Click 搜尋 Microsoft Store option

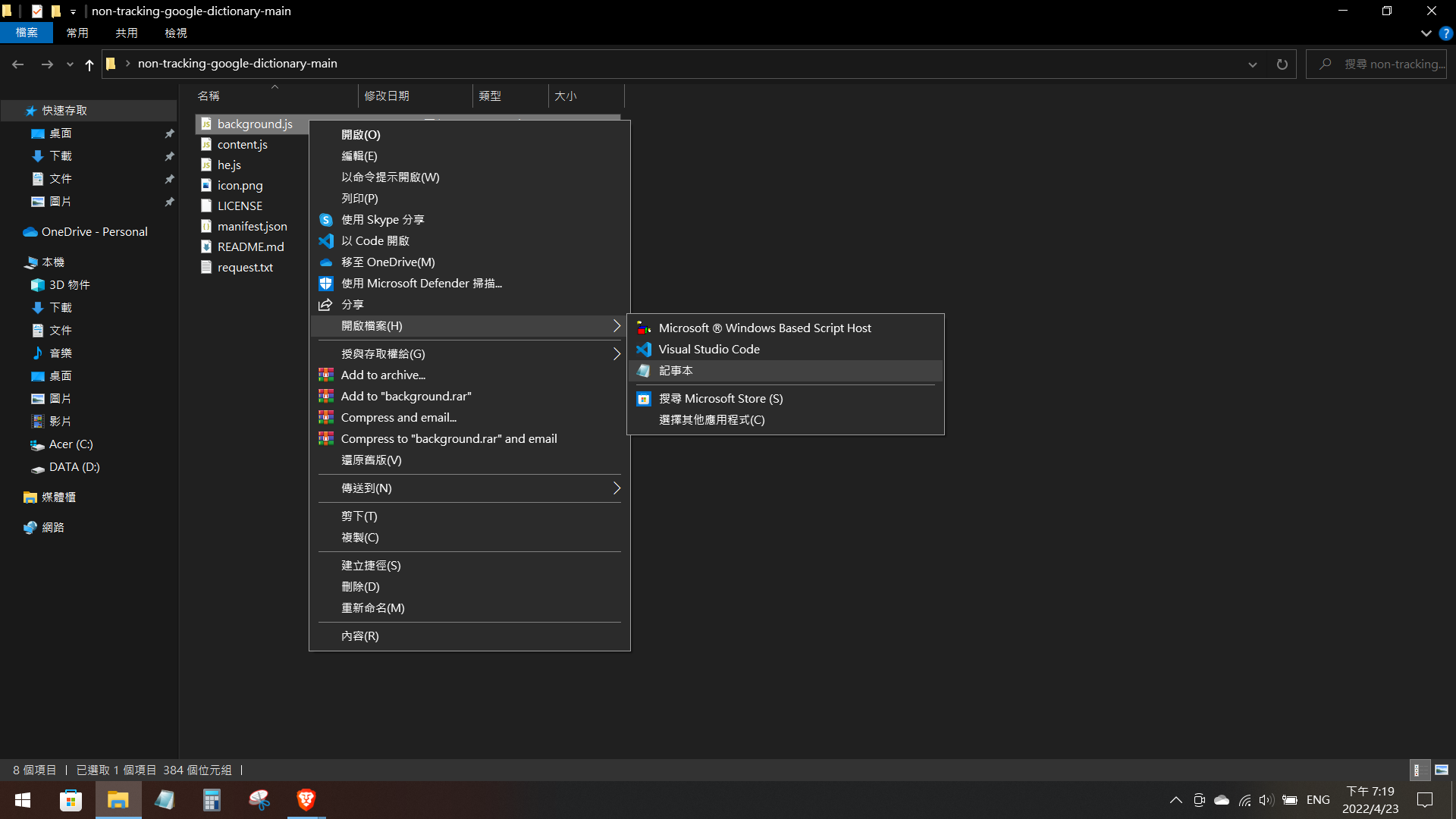[x=720, y=399]
